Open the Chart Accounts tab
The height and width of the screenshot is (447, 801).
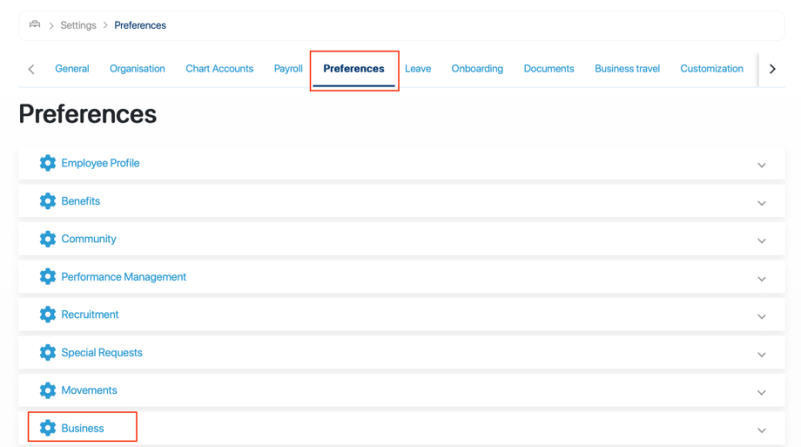pos(219,69)
